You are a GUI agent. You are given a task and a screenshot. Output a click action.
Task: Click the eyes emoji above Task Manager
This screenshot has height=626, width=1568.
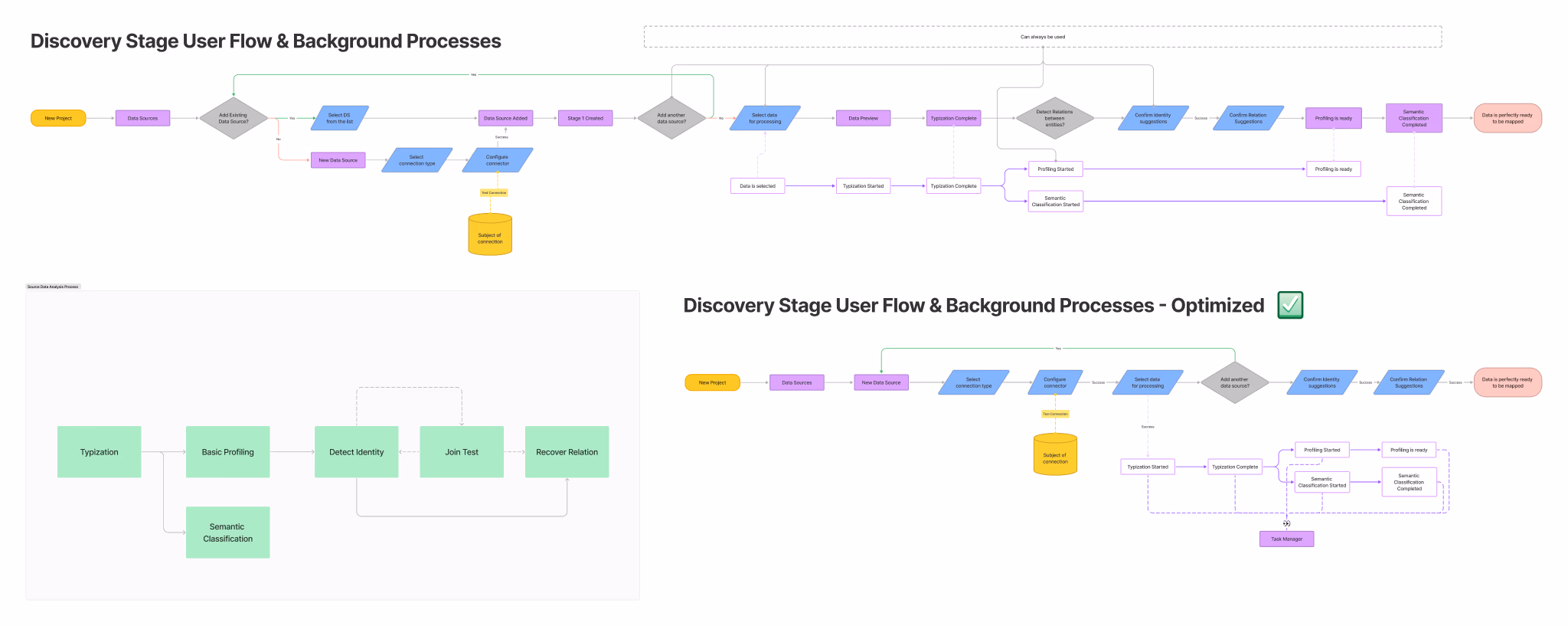[x=1286, y=524]
